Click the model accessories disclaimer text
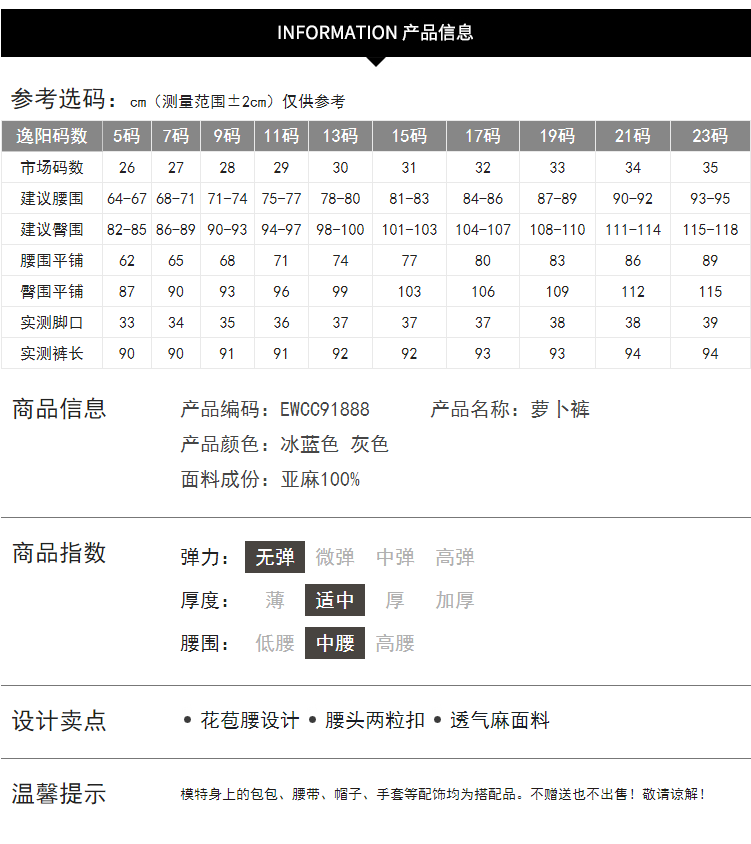The height and width of the screenshot is (844, 751). click(443, 794)
